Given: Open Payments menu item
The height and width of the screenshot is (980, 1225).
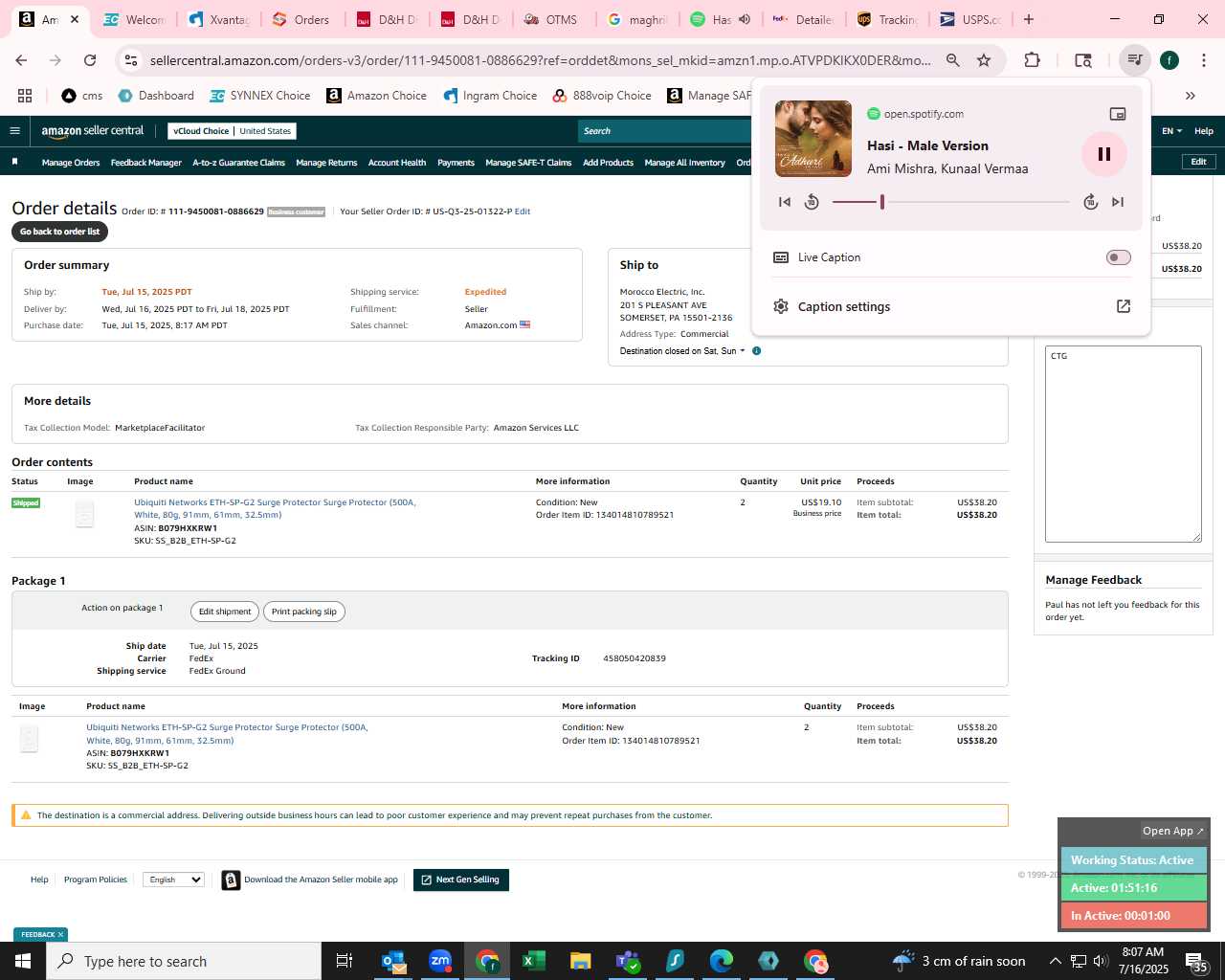Looking at the screenshot, I should pyautogui.click(x=456, y=163).
